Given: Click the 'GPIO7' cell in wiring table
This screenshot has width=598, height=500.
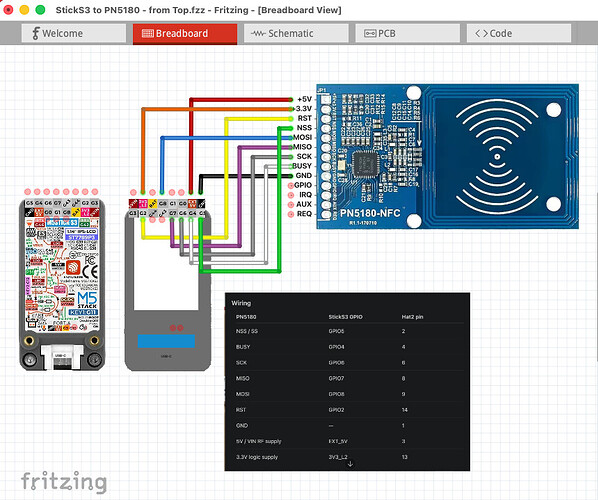Looking at the screenshot, I should click(x=336, y=378).
